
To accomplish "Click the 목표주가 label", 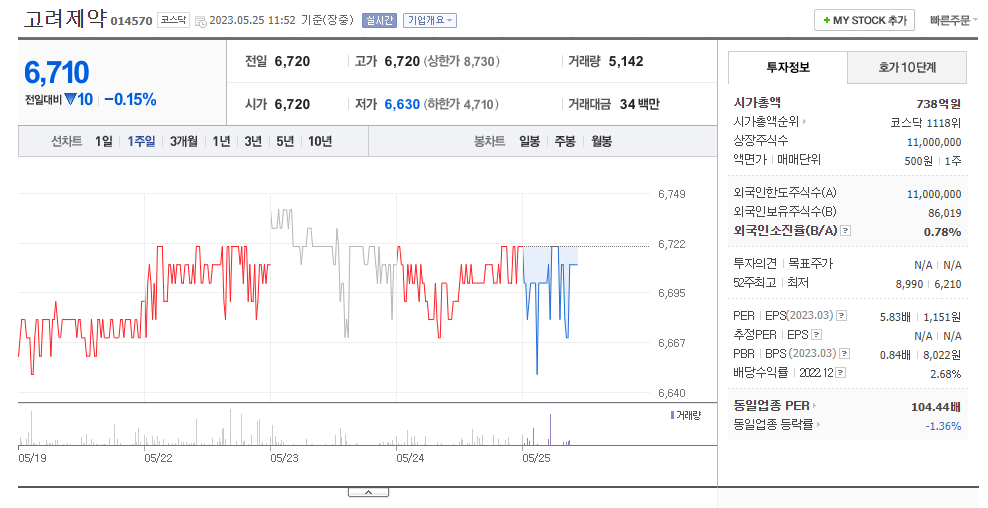I will pyautogui.click(x=810, y=263).
